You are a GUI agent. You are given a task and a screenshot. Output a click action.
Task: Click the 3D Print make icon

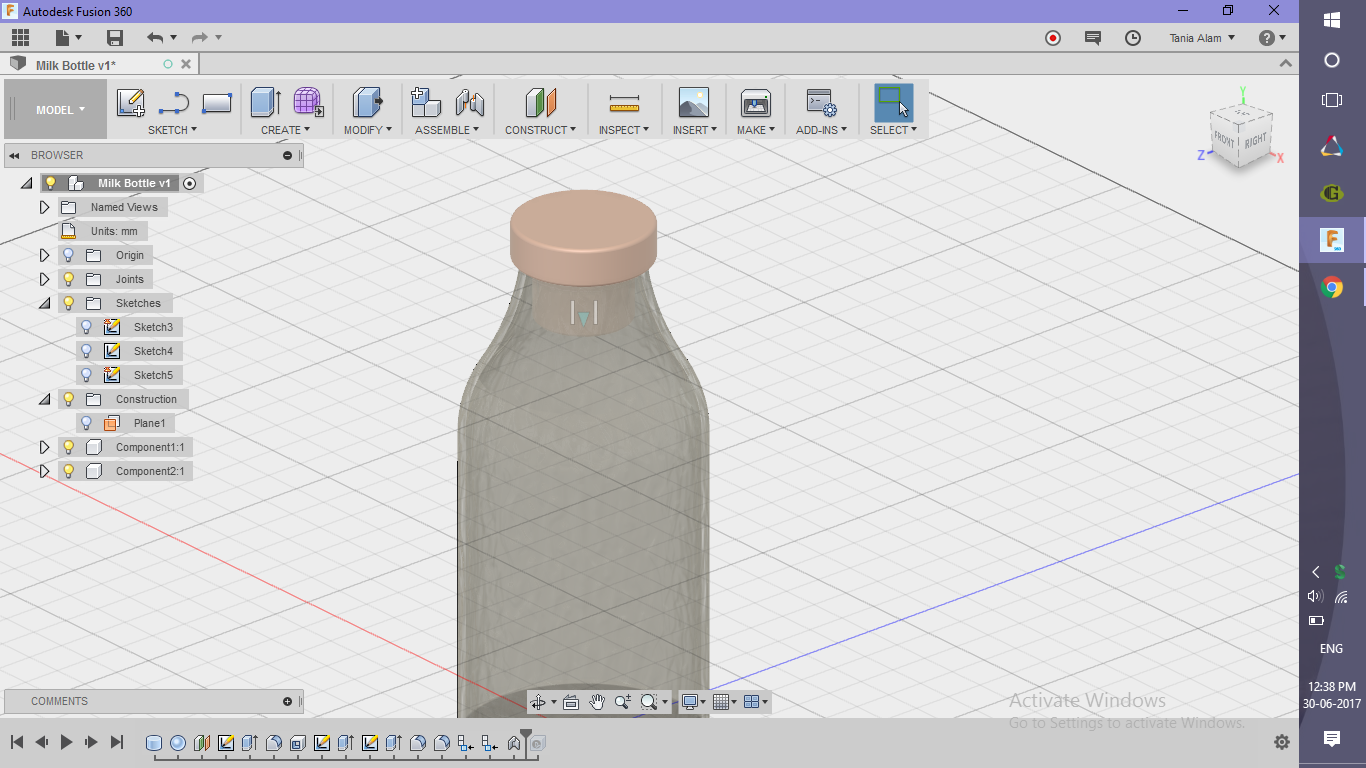756,103
